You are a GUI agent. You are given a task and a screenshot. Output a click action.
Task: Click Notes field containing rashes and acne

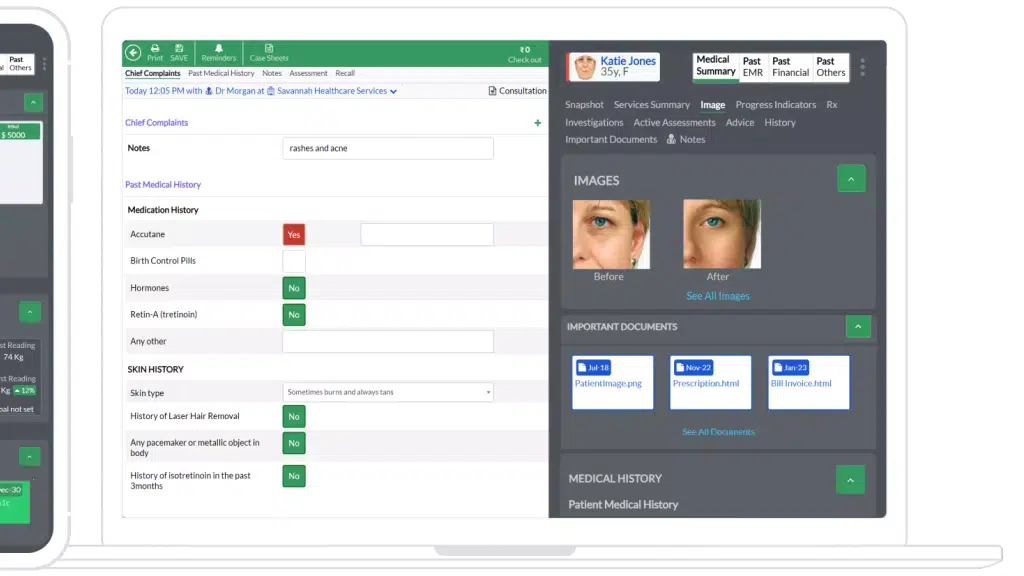click(x=388, y=148)
